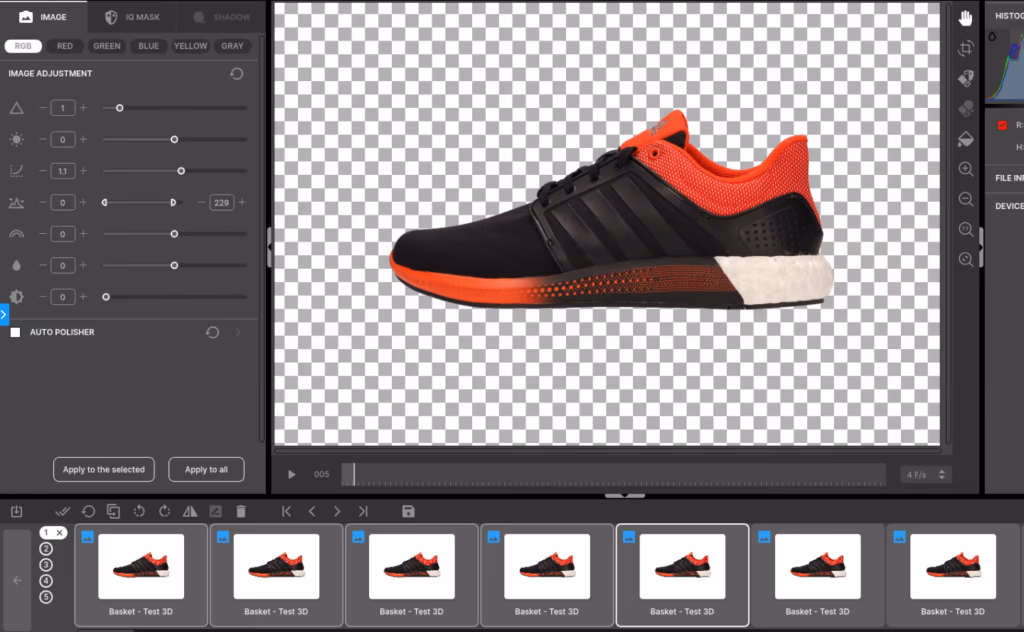Select row 5 radio button
The height and width of the screenshot is (632, 1024).
pos(46,597)
